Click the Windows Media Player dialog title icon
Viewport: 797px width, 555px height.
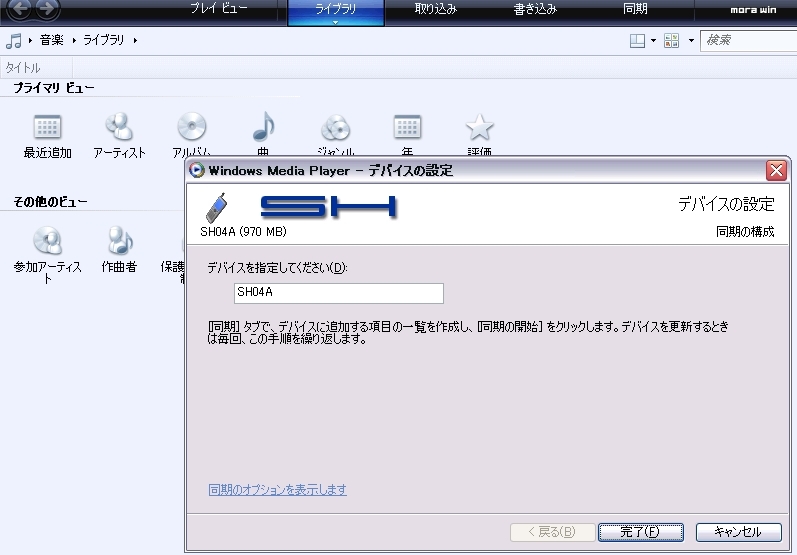197,170
